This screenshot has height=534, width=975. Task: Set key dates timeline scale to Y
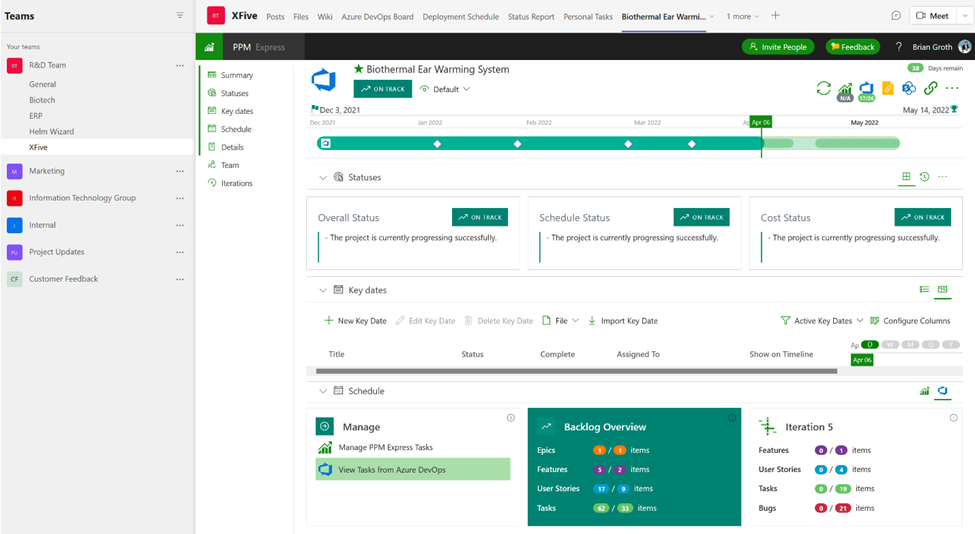pos(951,344)
